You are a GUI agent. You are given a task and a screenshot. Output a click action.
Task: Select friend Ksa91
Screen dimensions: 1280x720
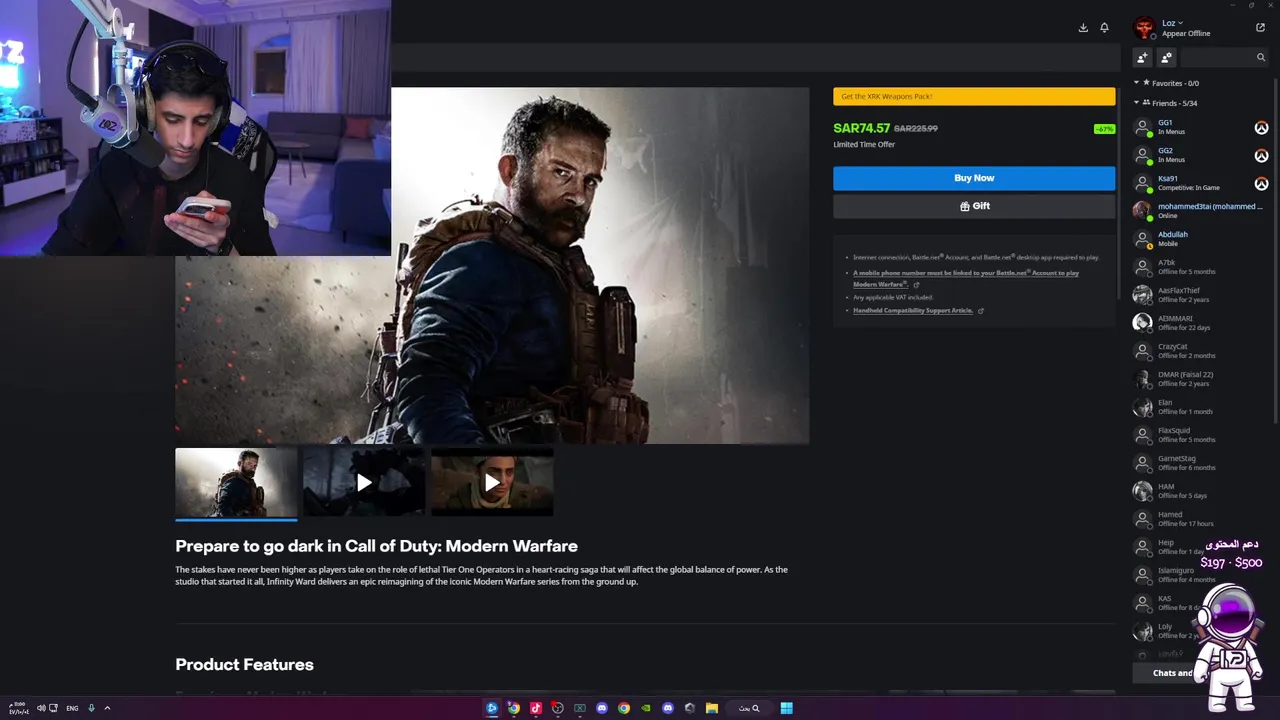(1200, 183)
